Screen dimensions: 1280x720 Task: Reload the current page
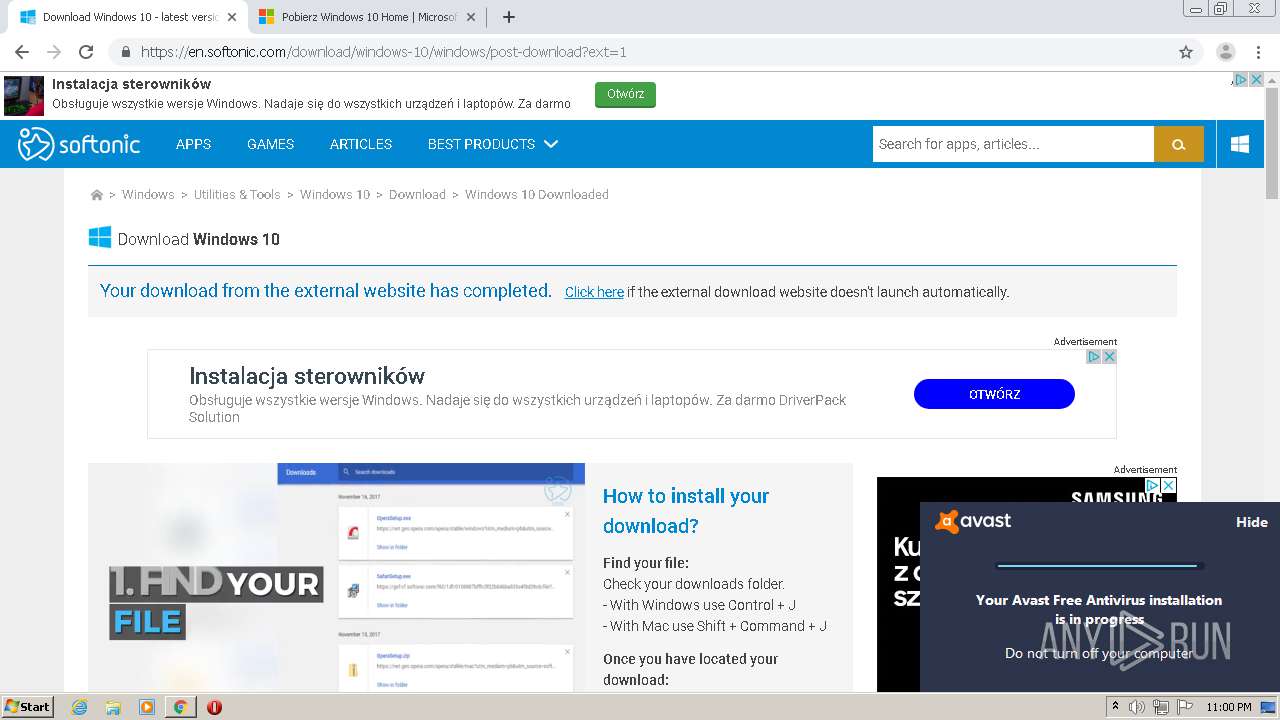(x=86, y=52)
